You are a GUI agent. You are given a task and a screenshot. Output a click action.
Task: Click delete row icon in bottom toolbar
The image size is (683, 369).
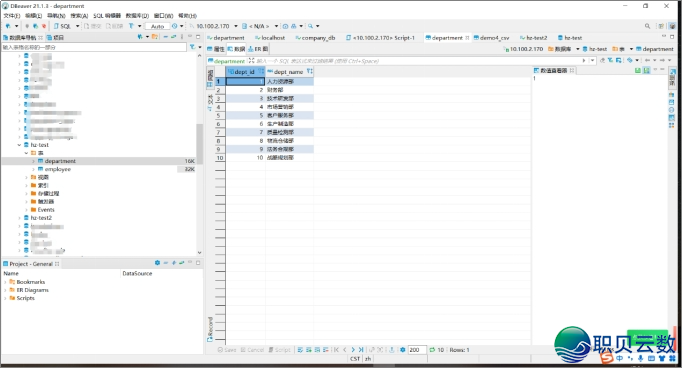pos(325,350)
